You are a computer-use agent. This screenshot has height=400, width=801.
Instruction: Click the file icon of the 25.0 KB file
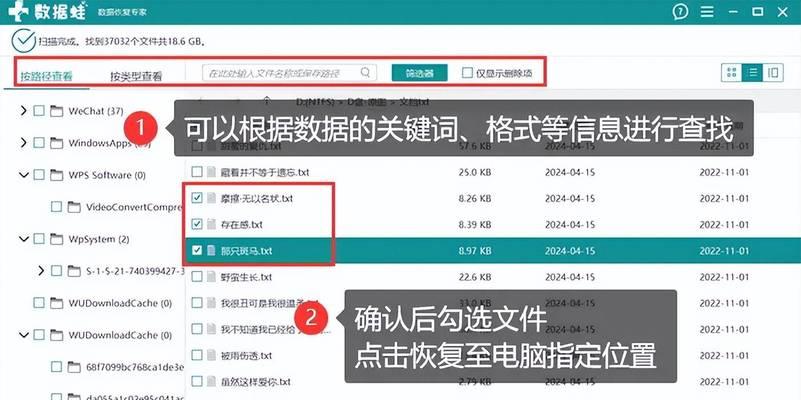[x=211, y=172]
